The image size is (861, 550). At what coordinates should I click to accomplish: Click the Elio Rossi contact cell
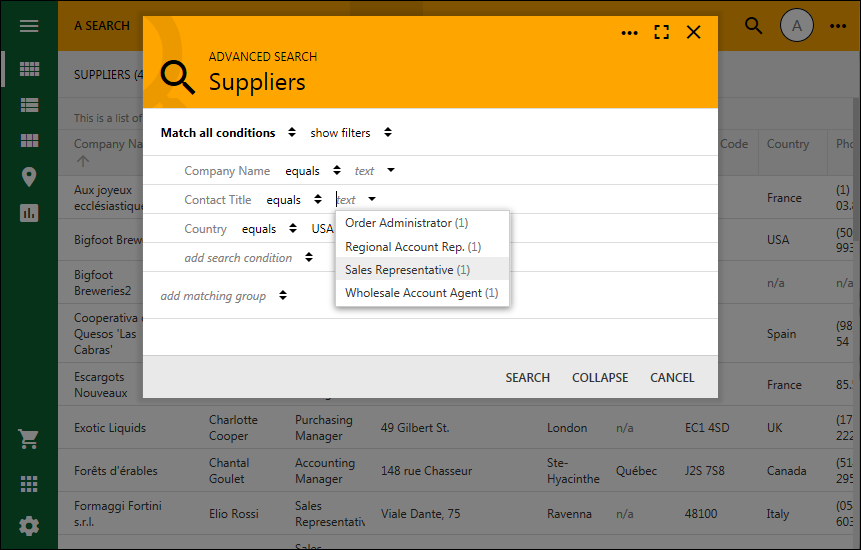point(233,514)
